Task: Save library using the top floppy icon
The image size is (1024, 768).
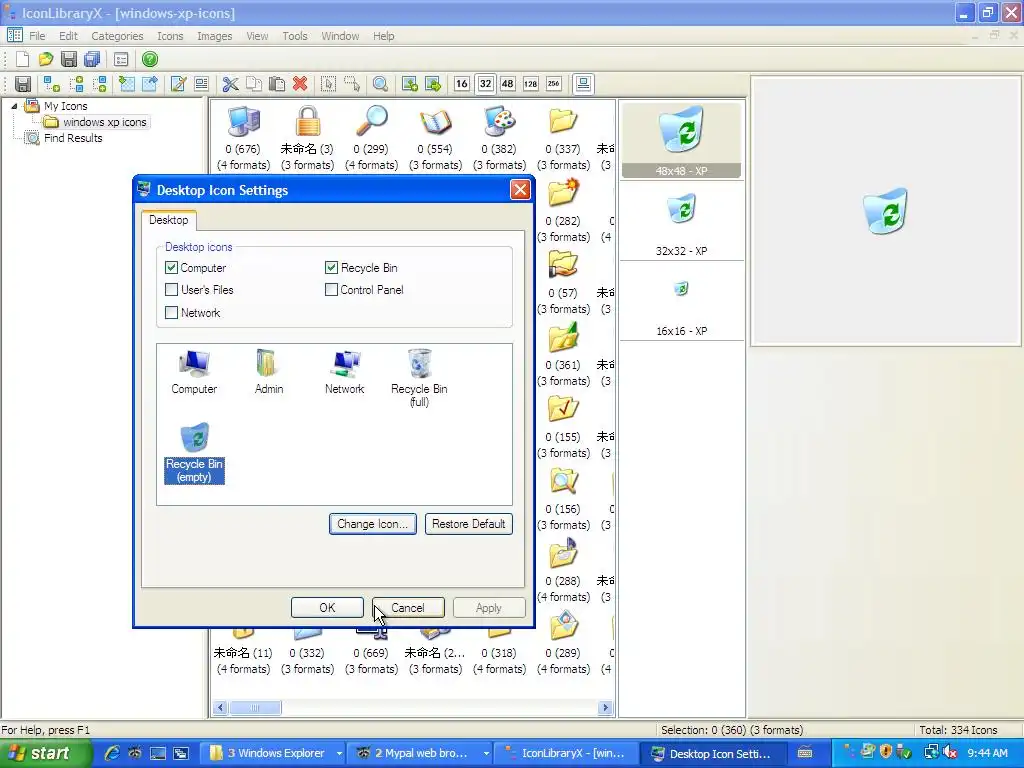Action: coord(69,59)
